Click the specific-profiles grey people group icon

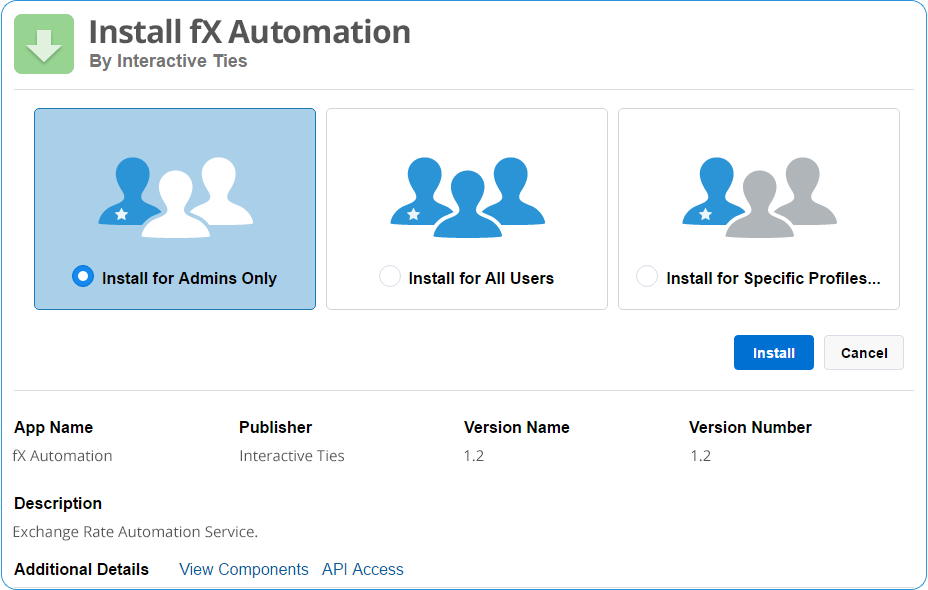[x=760, y=198]
